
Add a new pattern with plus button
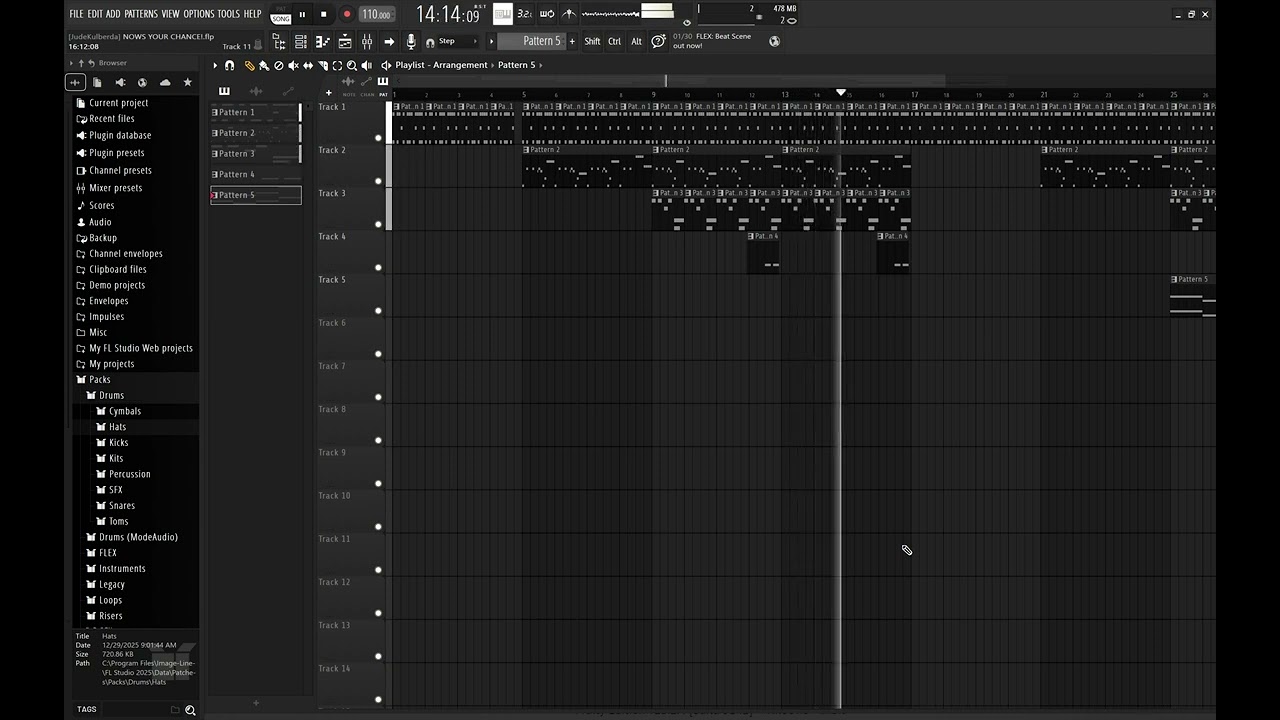coord(572,41)
